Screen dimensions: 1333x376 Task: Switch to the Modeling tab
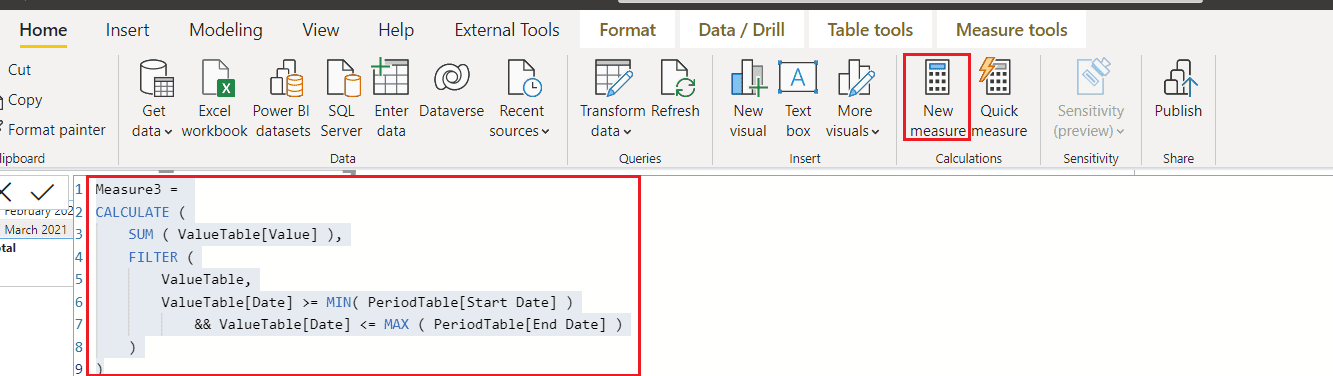coord(226,30)
